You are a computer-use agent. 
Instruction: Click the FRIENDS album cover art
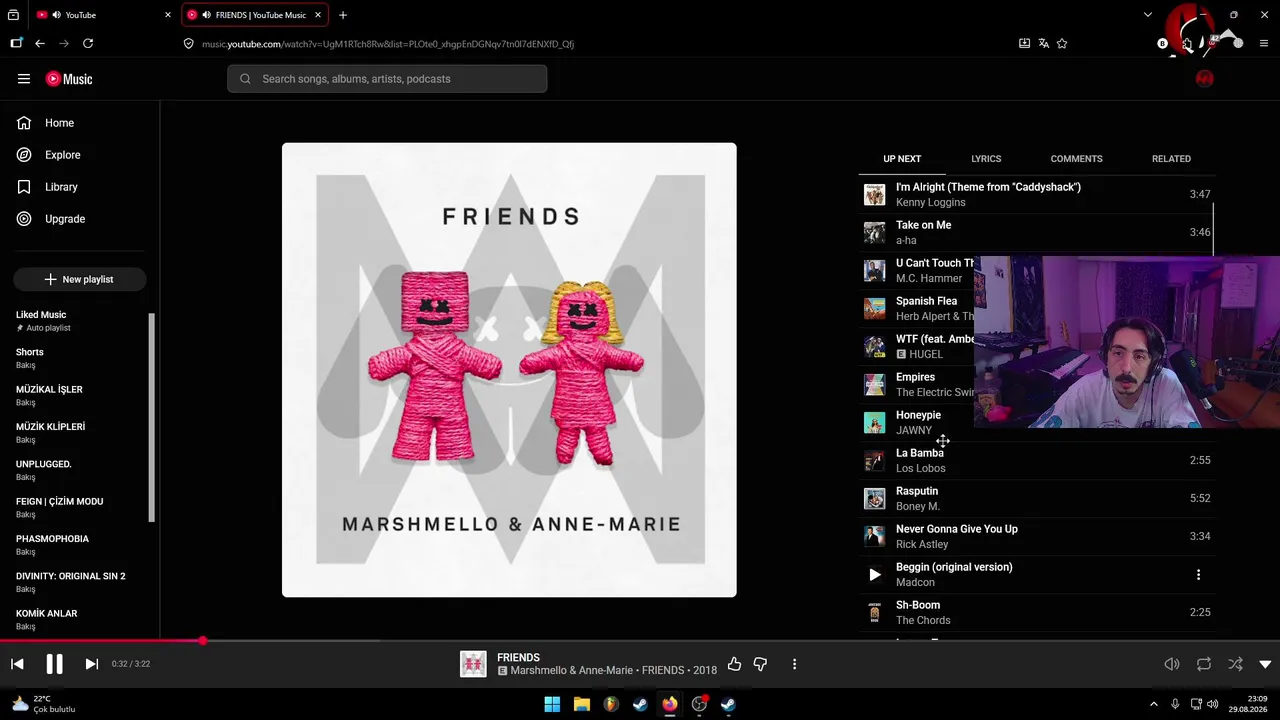point(509,370)
